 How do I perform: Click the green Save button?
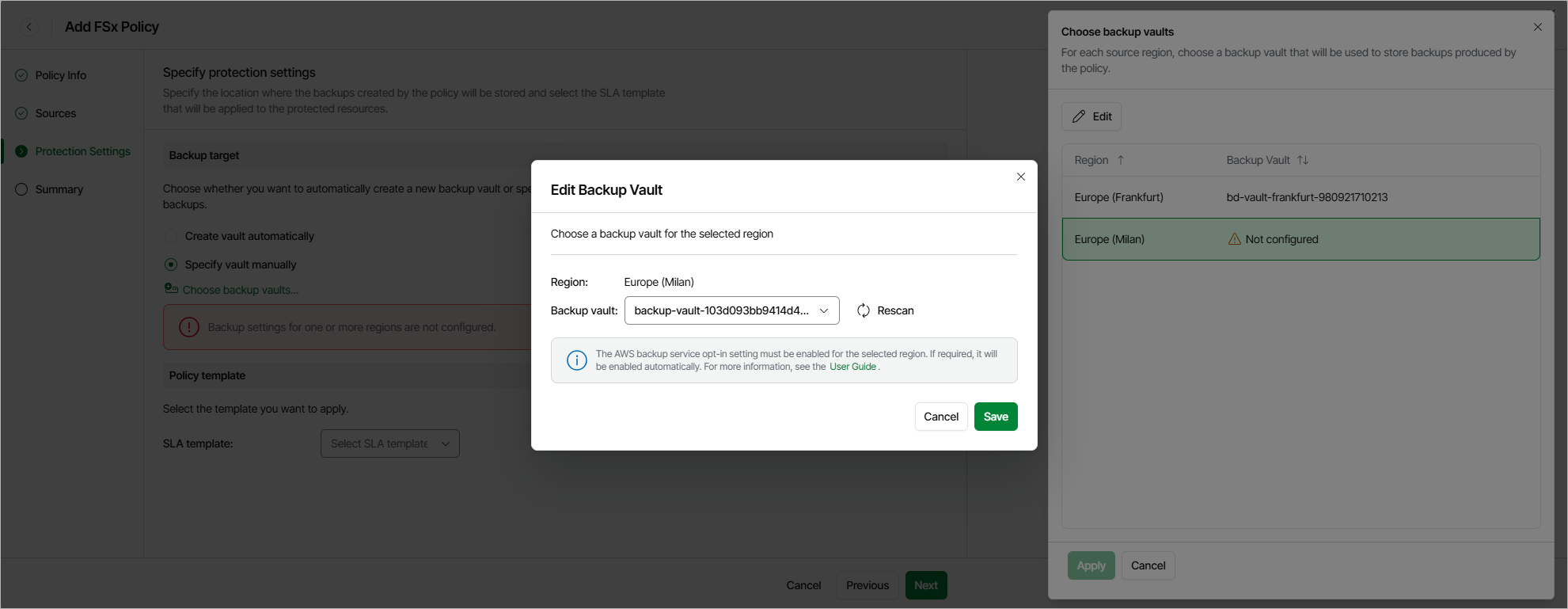click(995, 417)
